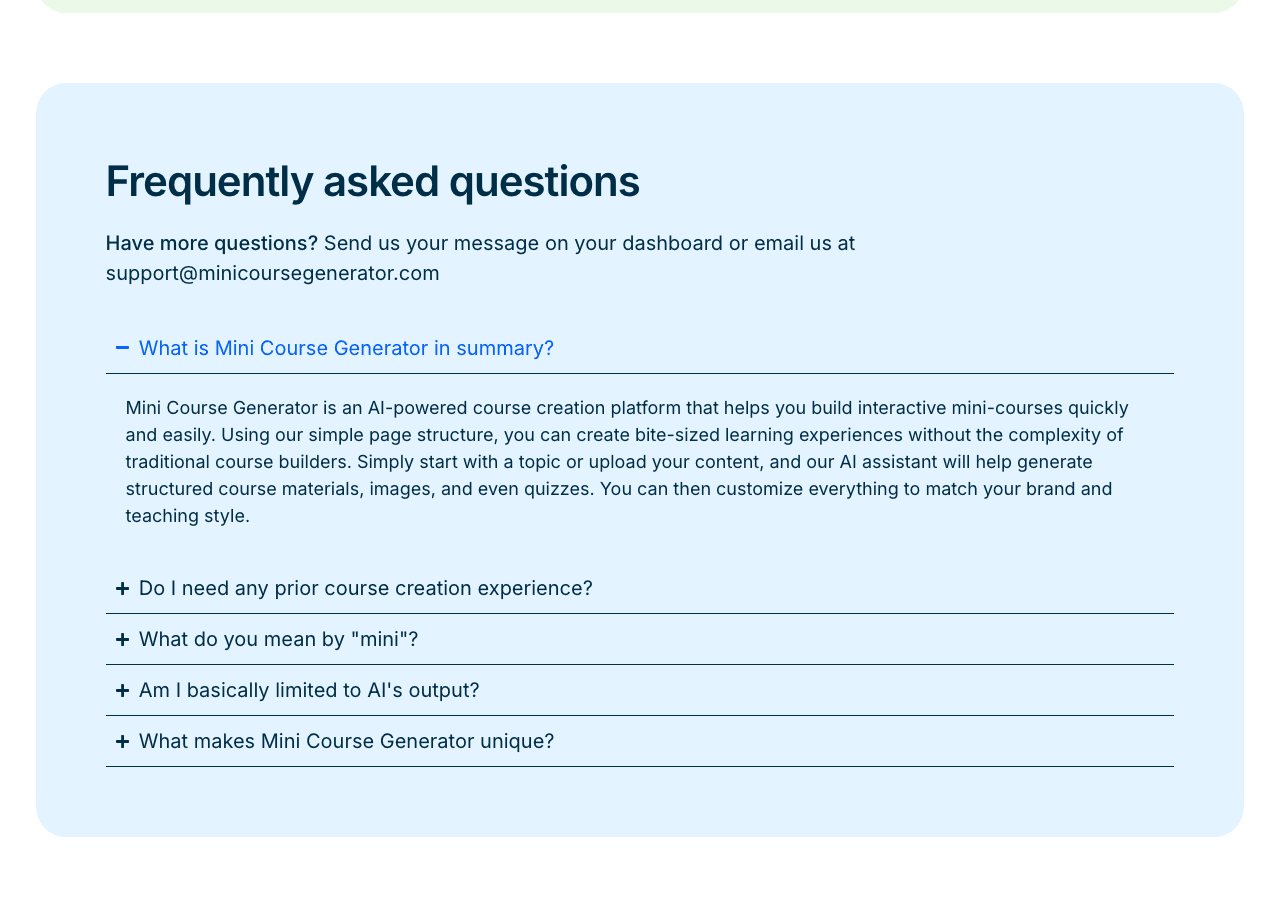Click the word "dashboard" in the contact sentence
This screenshot has width=1280, height=900.
672,243
